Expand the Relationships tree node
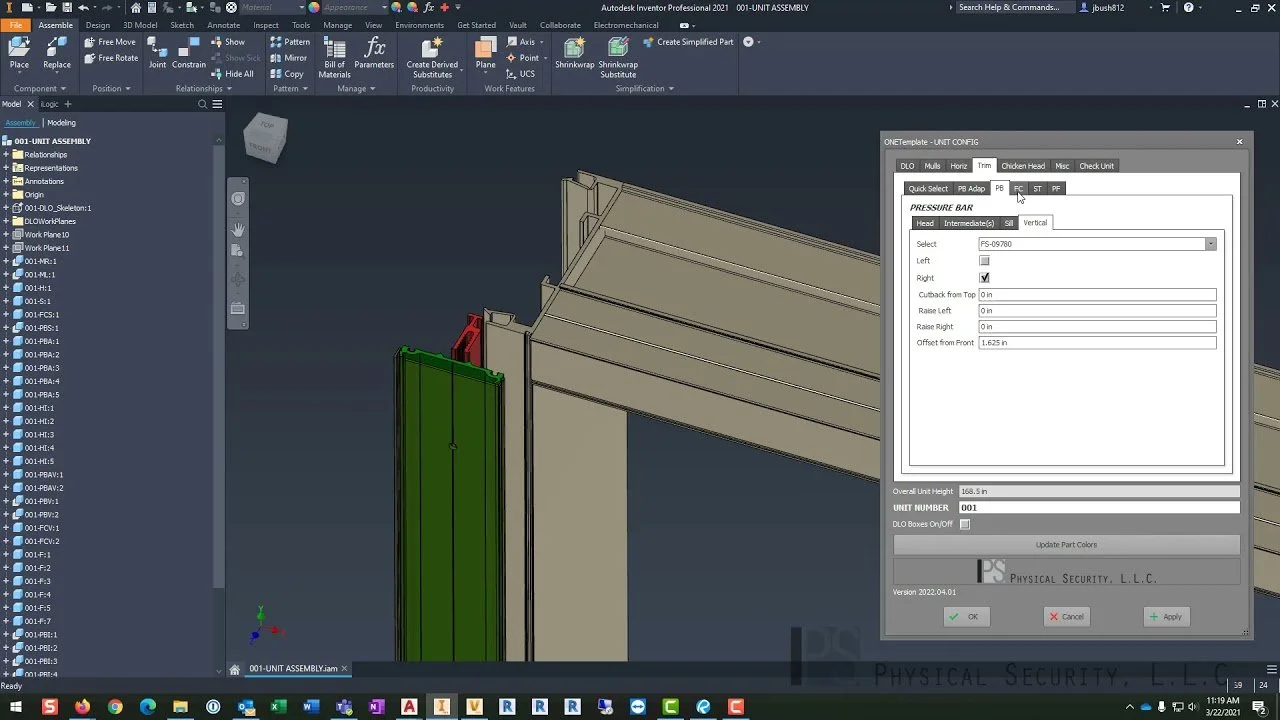This screenshot has height=720, width=1280. point(6,155)
